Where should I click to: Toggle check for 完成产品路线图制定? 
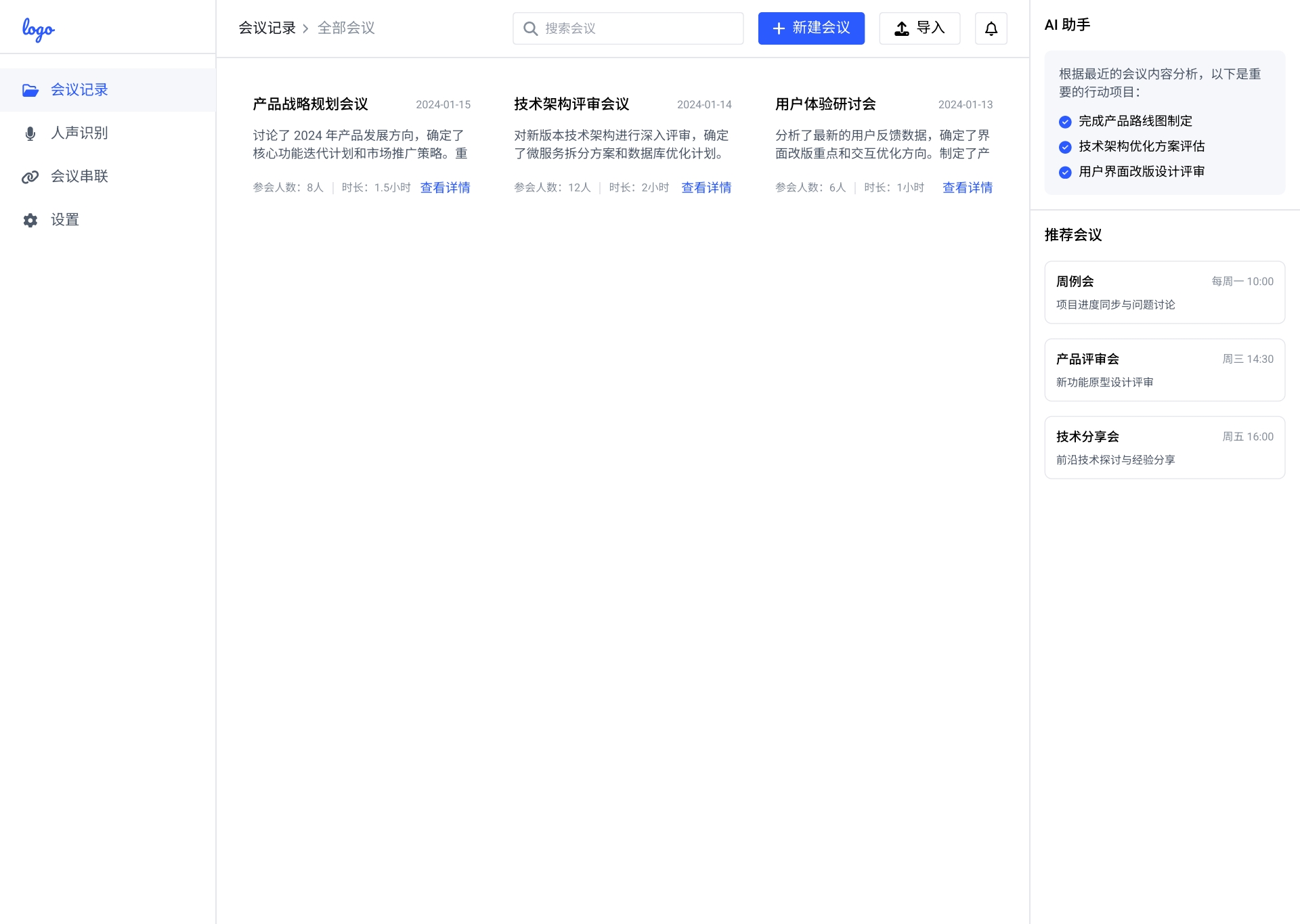point(1065,122)
